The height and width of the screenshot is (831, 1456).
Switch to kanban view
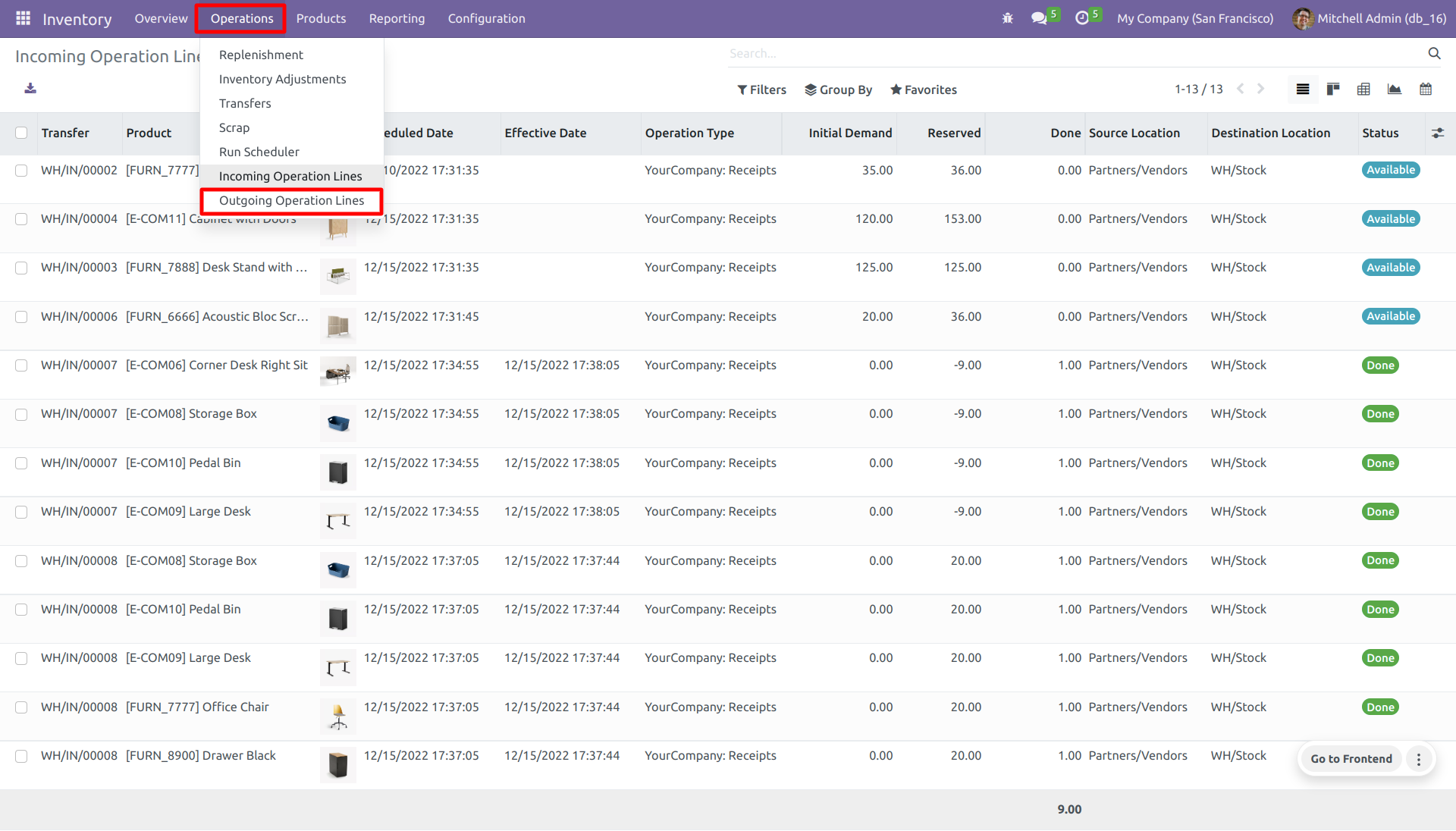click(x=1333, y=89)
